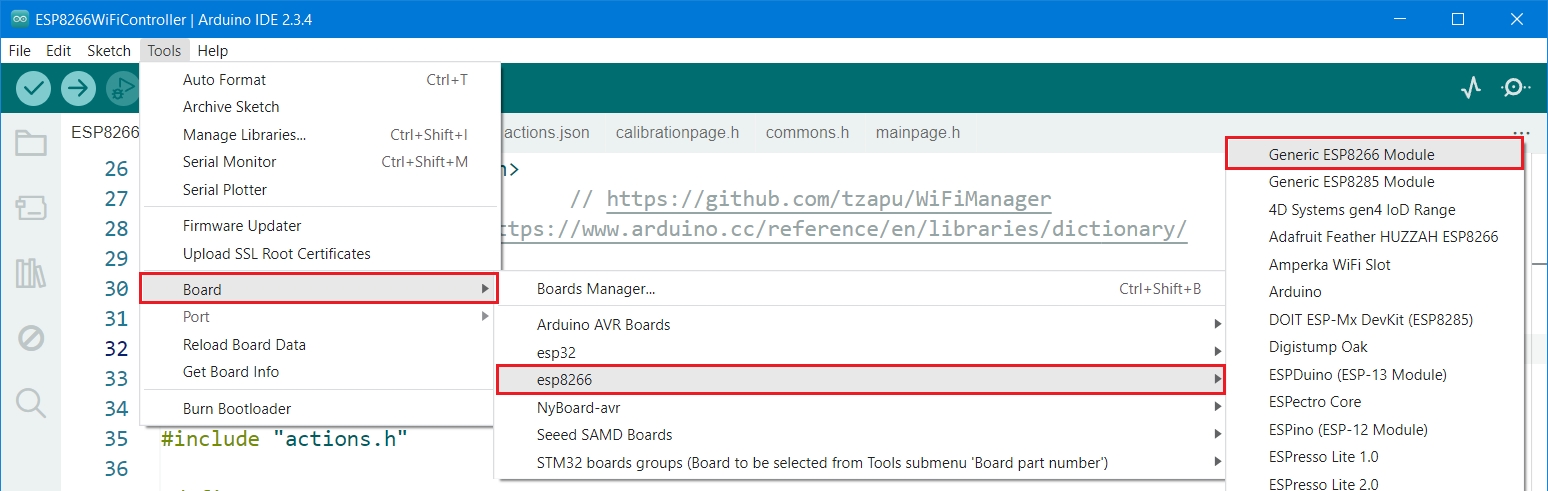Click Boards Manager... menu entry
Image resolution: width=1548 pixels, height=491 pixels.
[x=596, y=289]
